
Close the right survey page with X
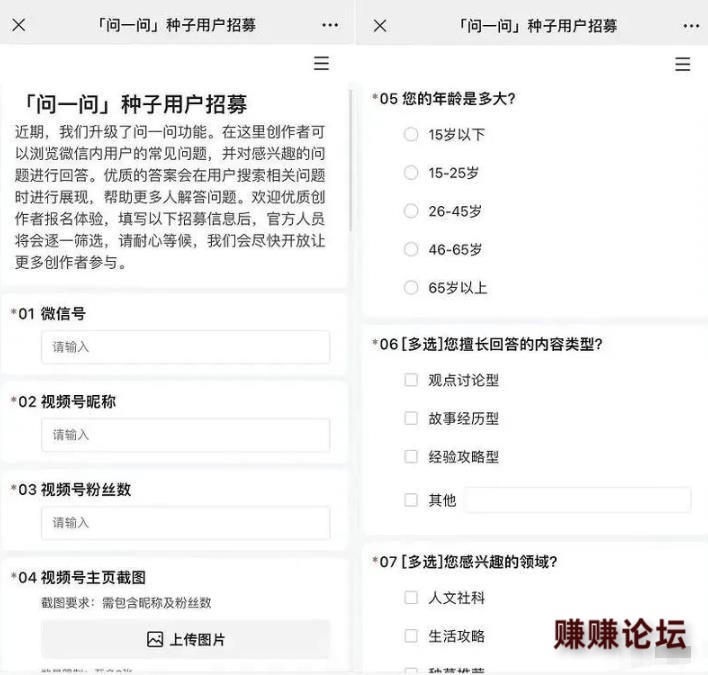[x=380, y=26]
